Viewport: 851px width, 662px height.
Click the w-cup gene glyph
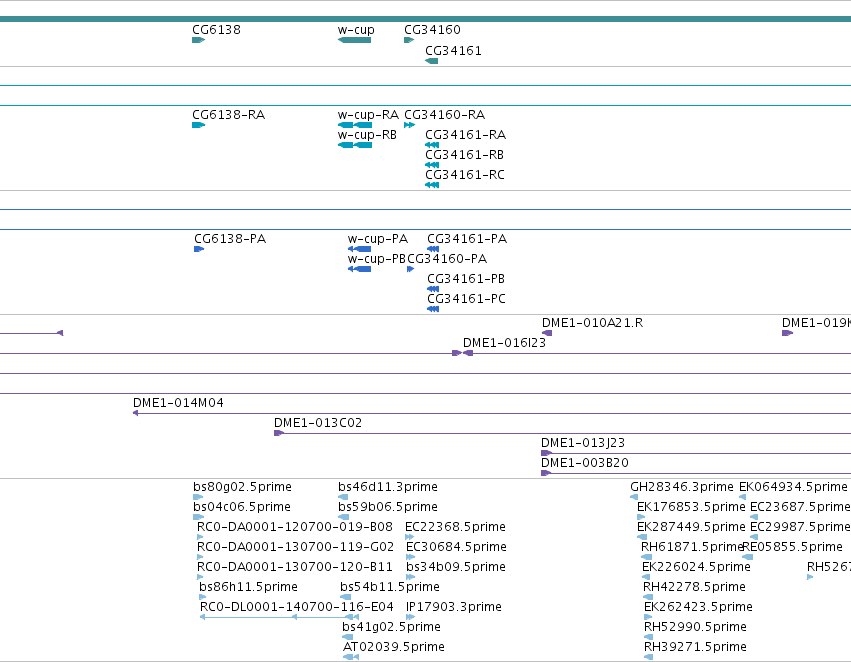pyautogui.click(x=354, y=40)
